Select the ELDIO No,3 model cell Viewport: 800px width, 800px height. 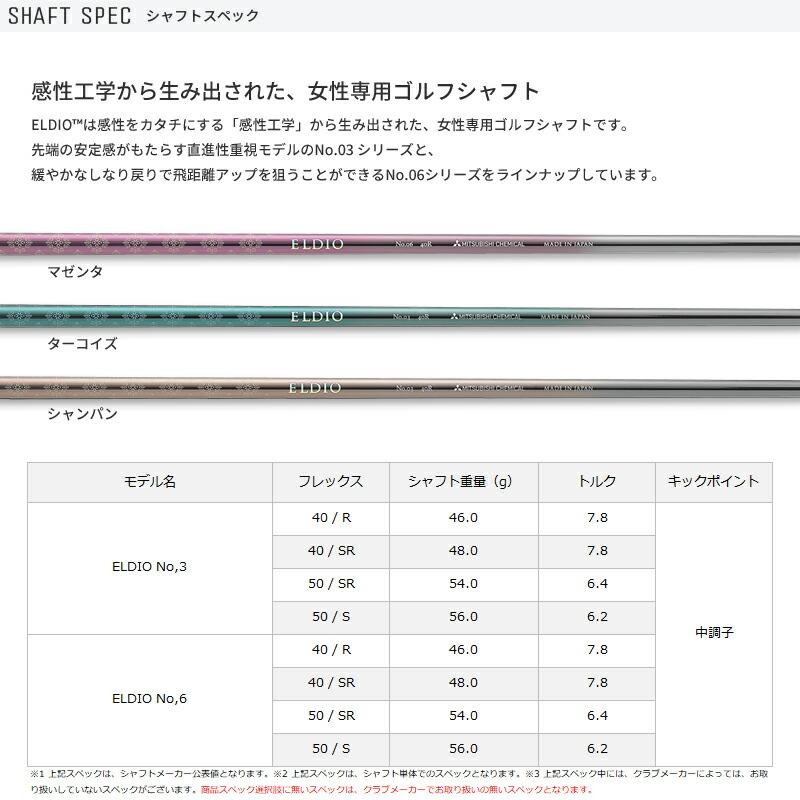click(x=150, y=568)
